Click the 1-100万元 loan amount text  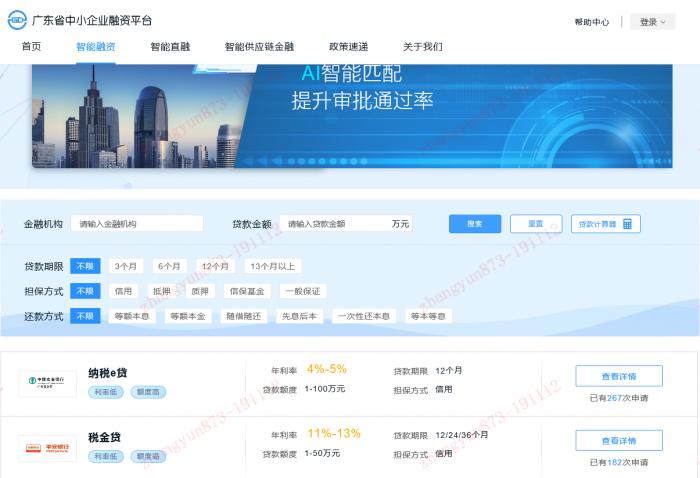[325, 389]
